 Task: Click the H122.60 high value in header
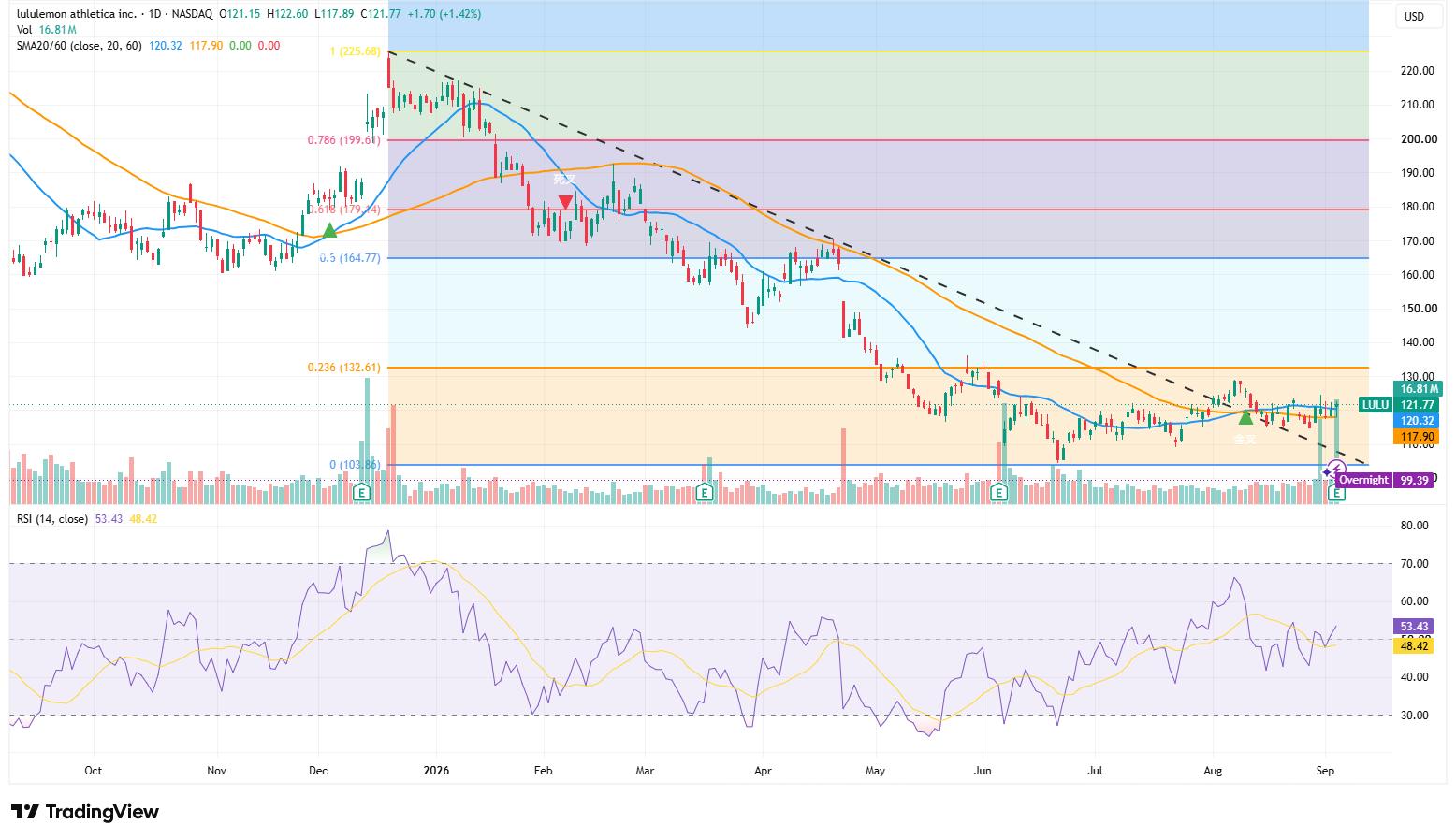click(288, 15)
